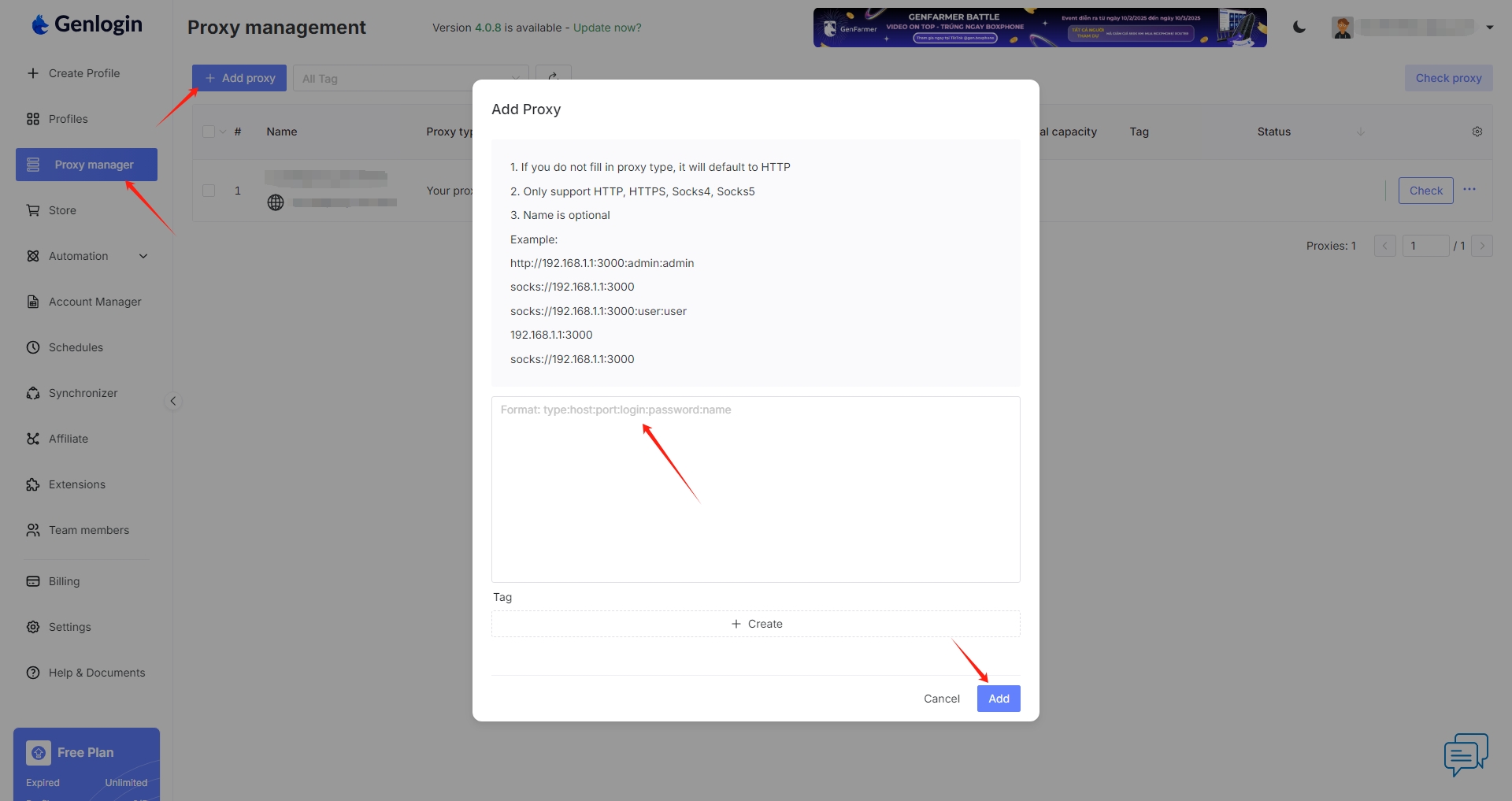Open Account Manager in sidebar
This screenshot has height=801, width=1512.
(x=94, y=302)
